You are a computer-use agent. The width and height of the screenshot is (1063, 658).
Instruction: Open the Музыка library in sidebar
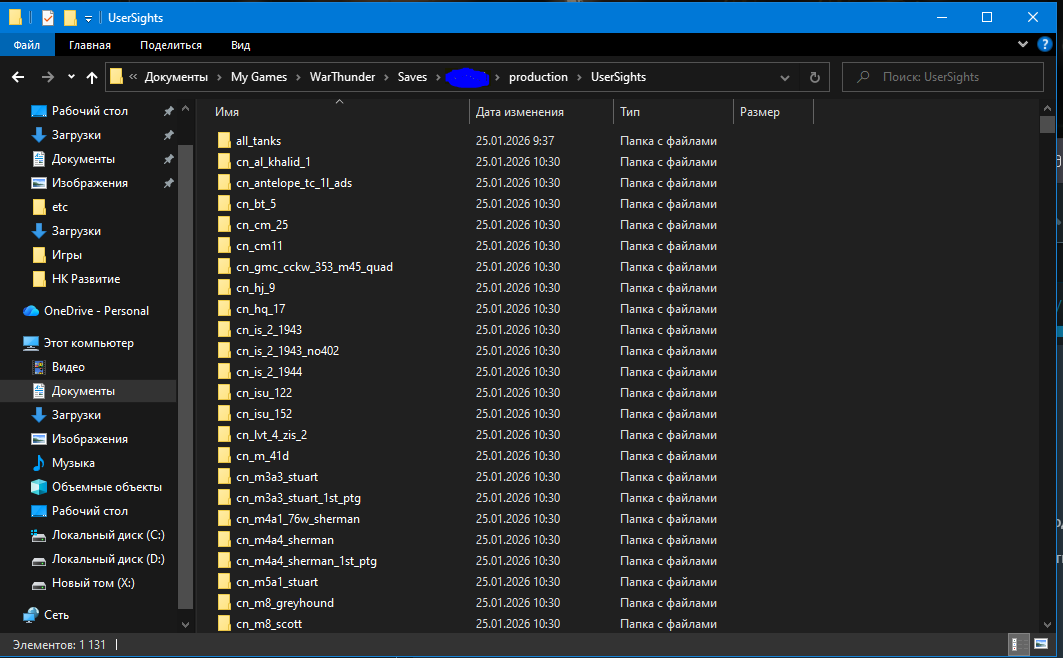tap(73, 463)
